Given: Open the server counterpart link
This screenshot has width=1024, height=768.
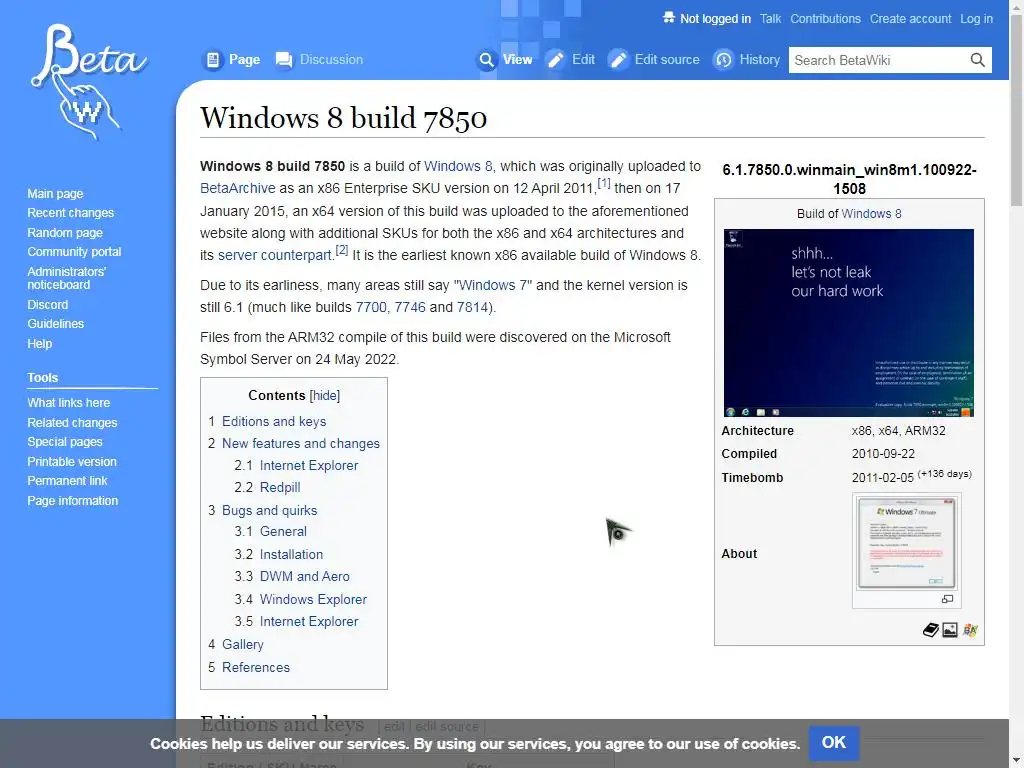Looking at the screenshot, I should pyautogui.click(x=275, y=255).
